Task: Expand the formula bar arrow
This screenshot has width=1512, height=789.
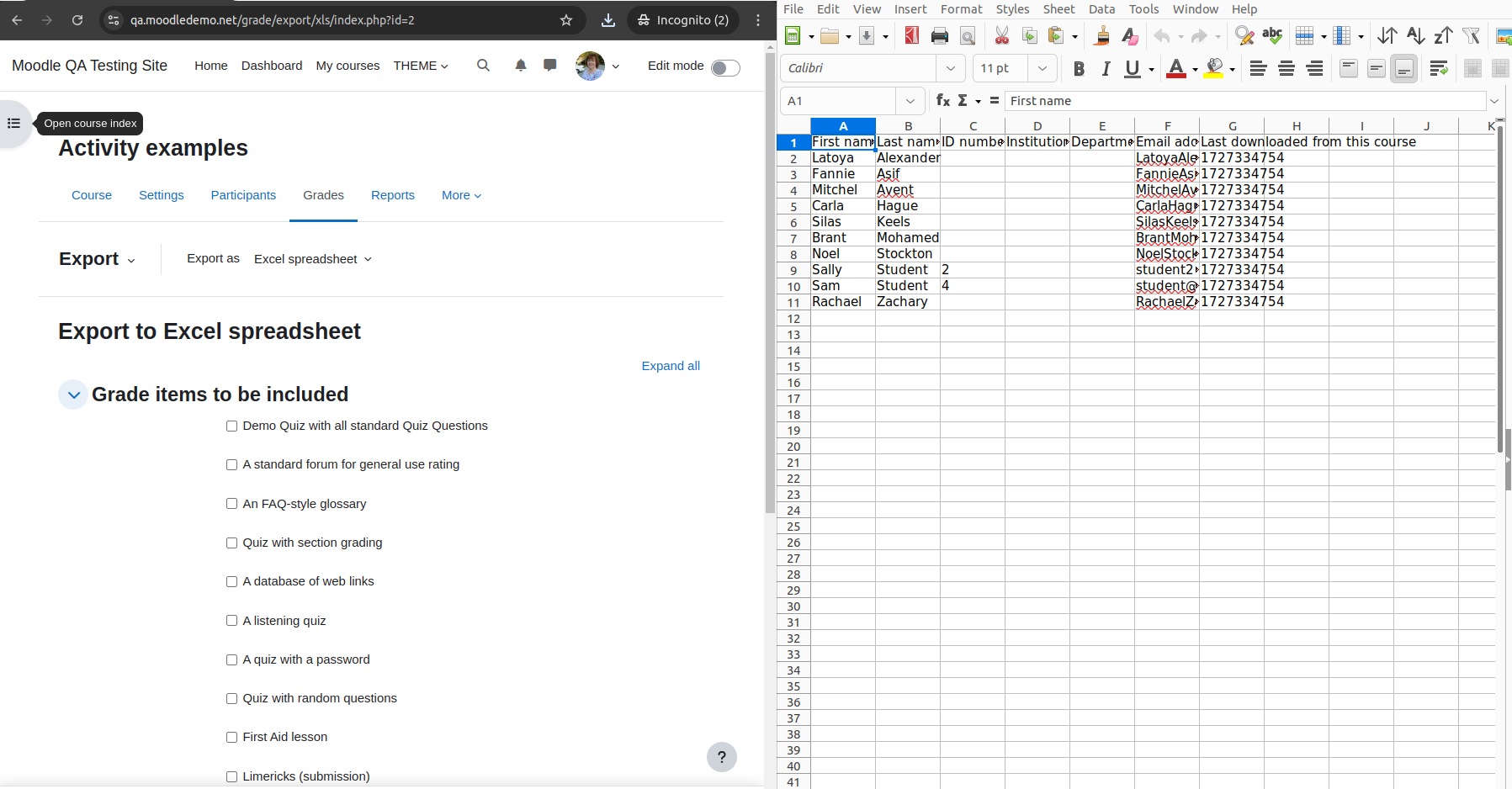Action: (1494, 101)
